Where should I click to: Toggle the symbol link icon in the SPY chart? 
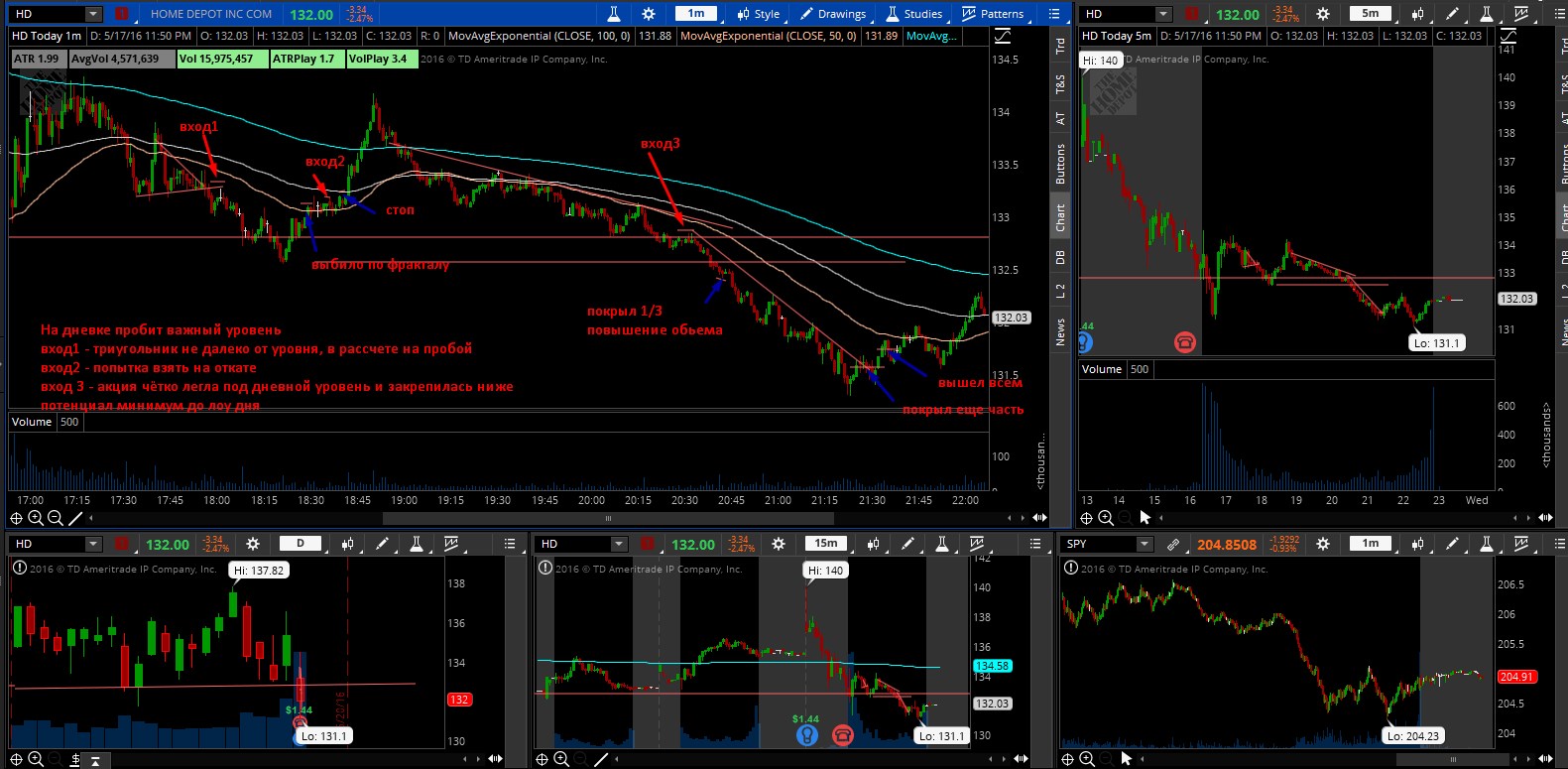1173,544
